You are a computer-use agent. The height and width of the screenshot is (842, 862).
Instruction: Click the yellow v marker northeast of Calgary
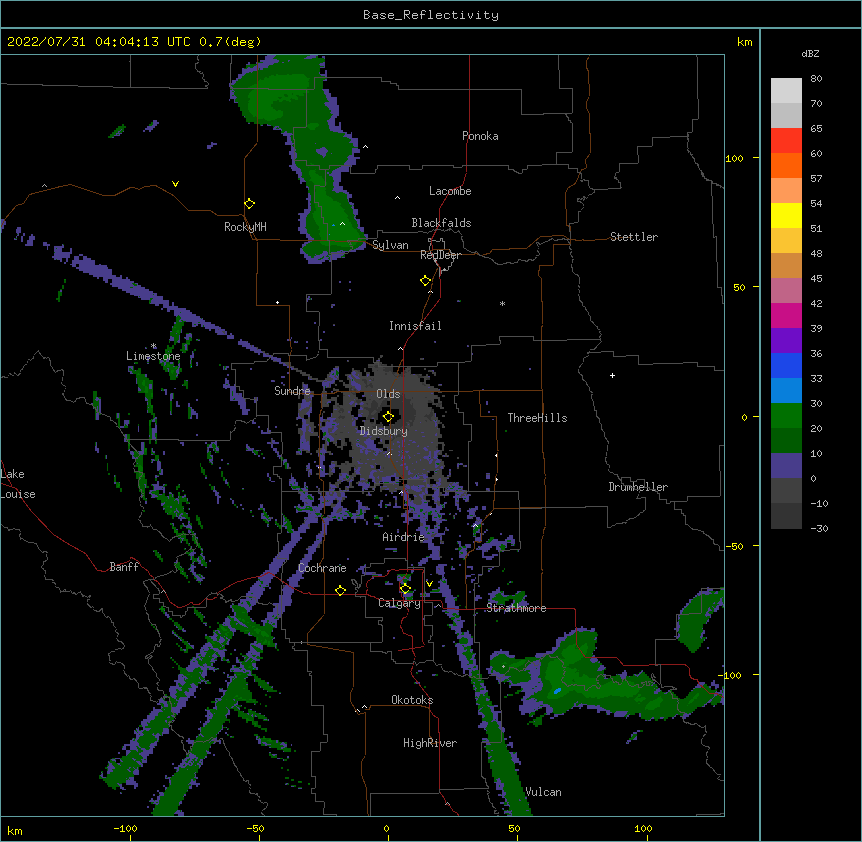pos(429,584)
